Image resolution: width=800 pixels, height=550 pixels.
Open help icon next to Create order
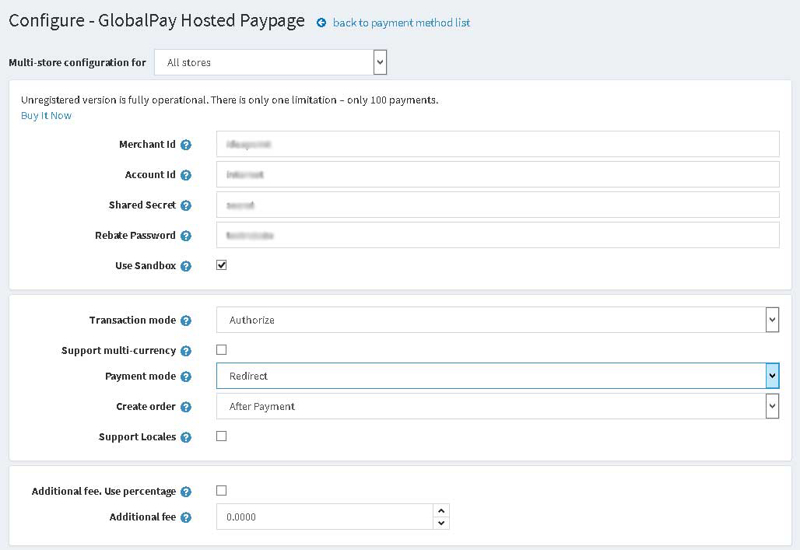click(x=186, y=407)
